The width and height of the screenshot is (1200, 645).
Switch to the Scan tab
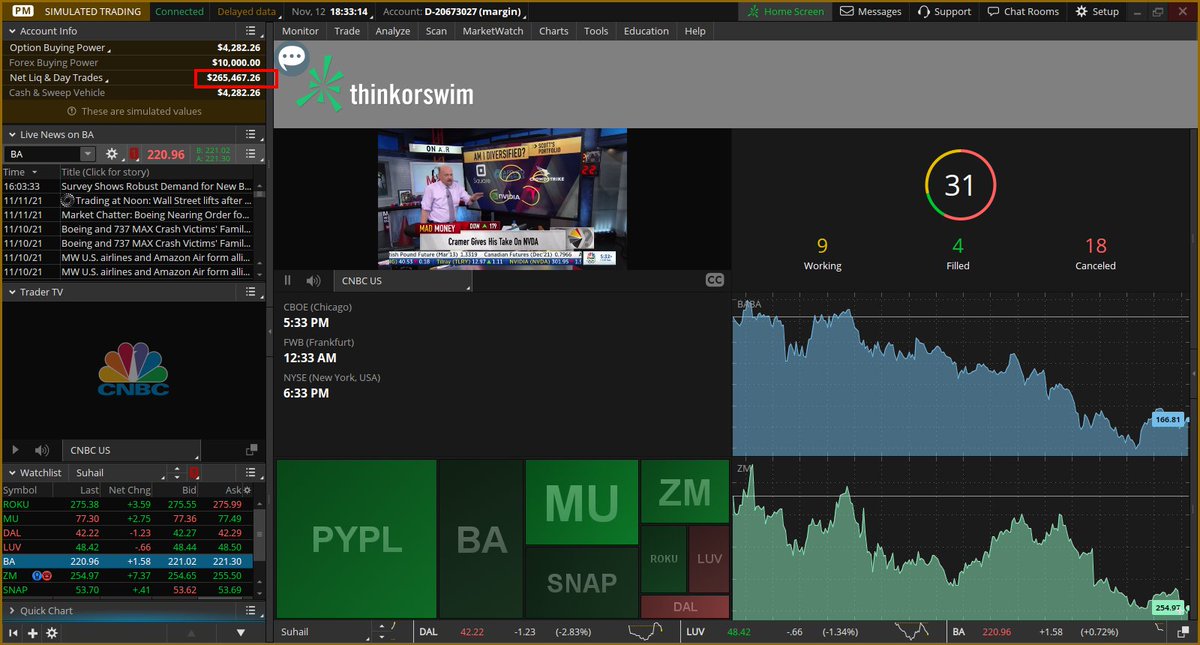tap(436, 31)
